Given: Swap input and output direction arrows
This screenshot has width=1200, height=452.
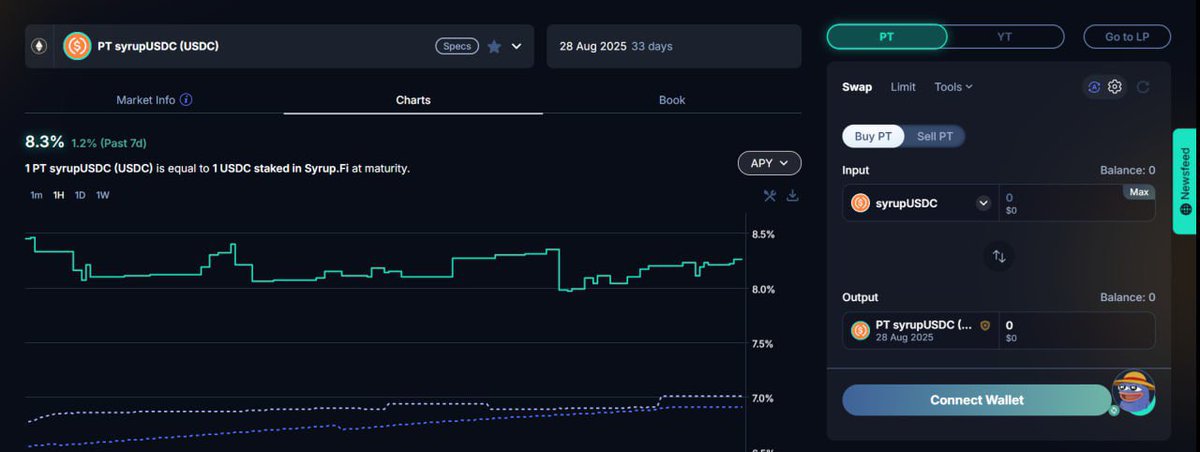Looking at the screenshot, I should 999,256.
